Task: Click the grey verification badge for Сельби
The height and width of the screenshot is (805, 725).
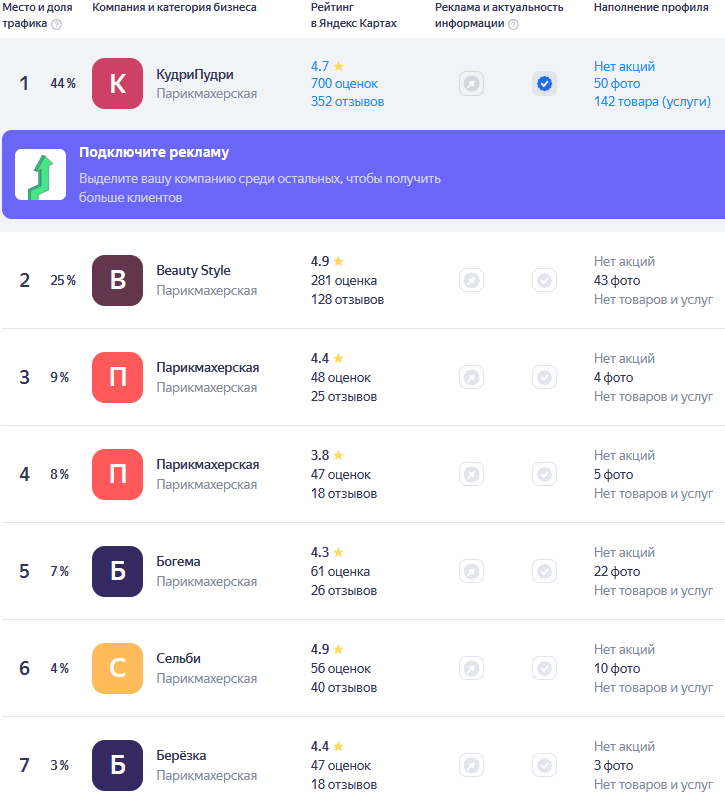Action: pos(544,668)
